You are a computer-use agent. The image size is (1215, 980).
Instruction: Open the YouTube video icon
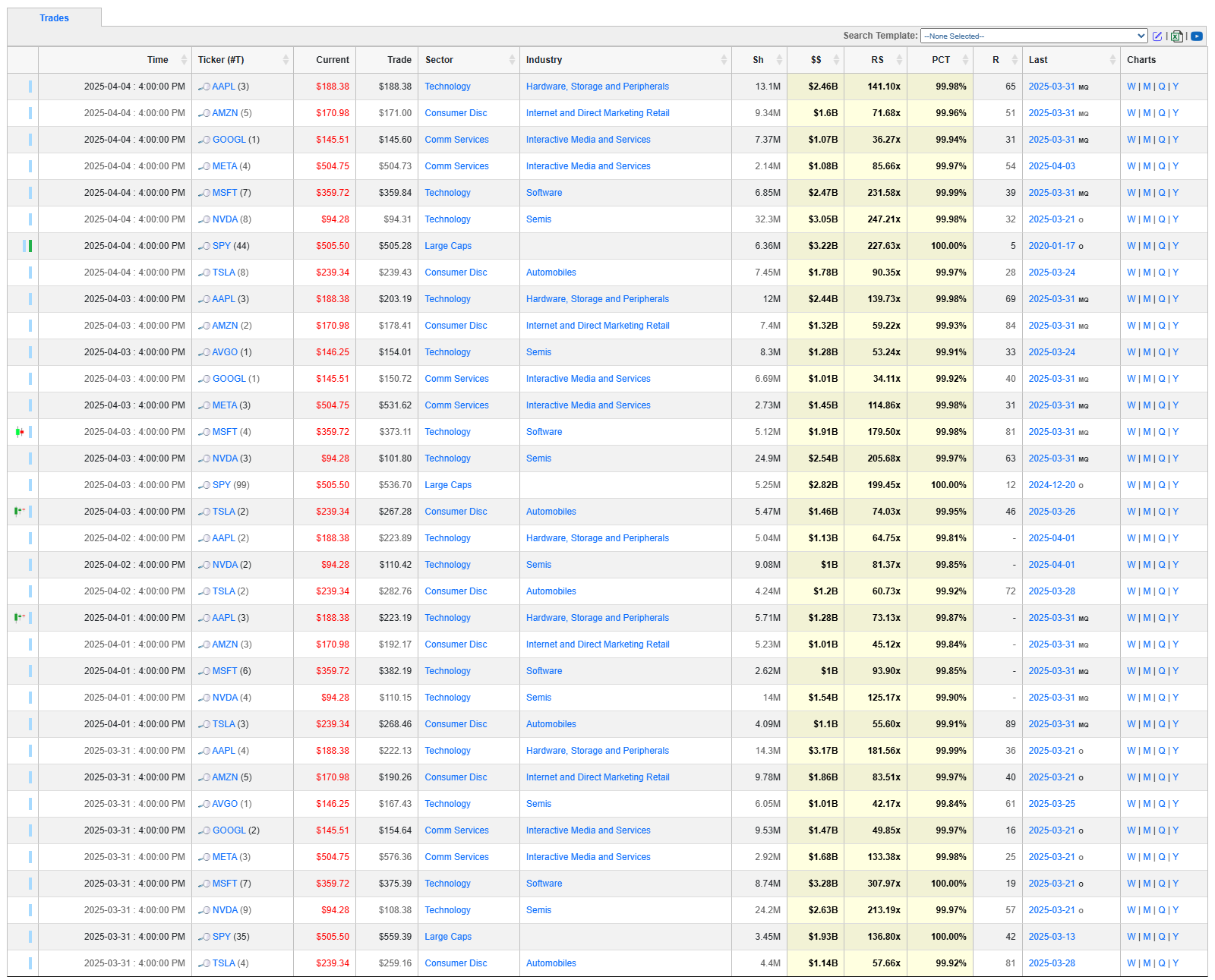pos(1197,36)
